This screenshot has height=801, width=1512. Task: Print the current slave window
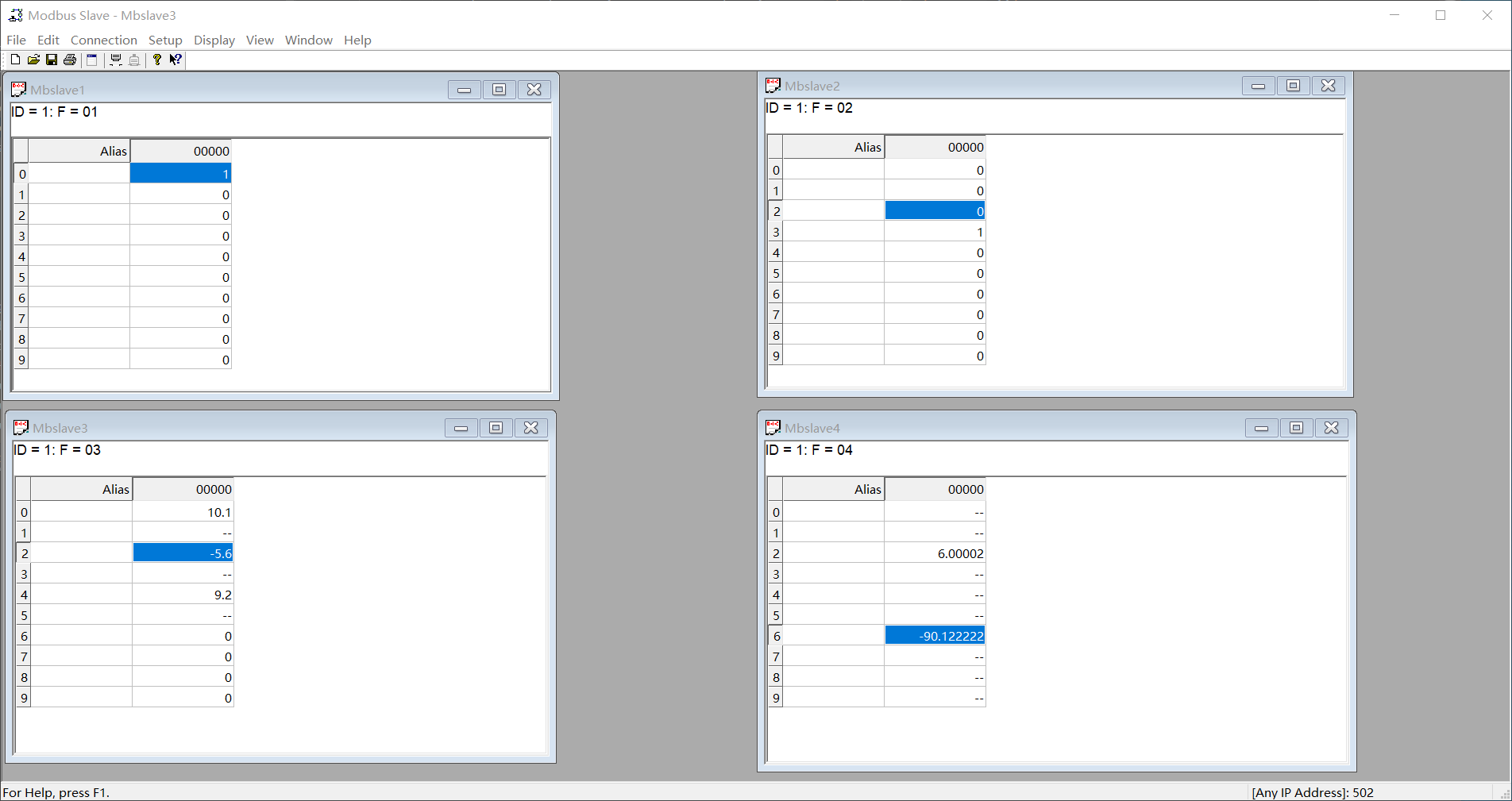[70, 60]
